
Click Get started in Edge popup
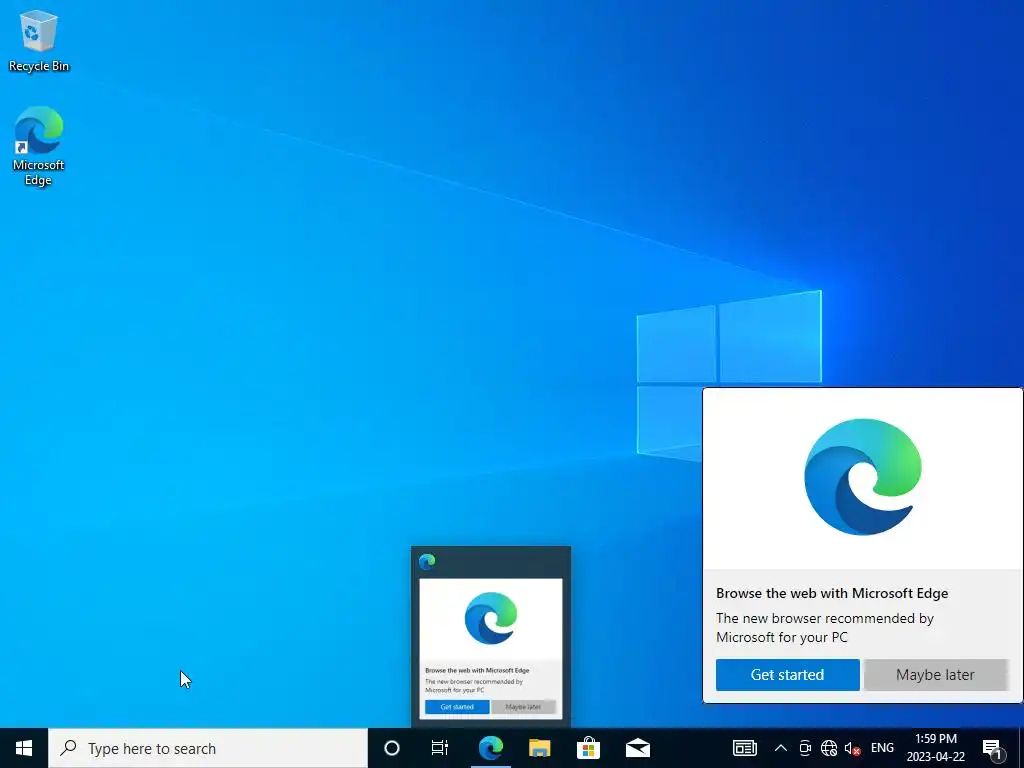[x=788, y=675]
